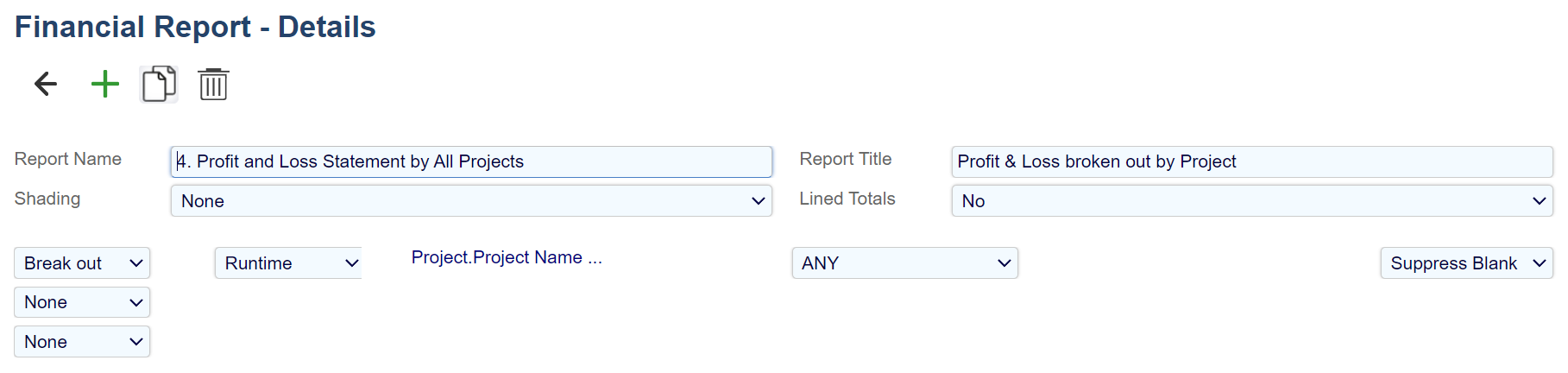Click the Financial Report - Details heading

click(195, 27)
